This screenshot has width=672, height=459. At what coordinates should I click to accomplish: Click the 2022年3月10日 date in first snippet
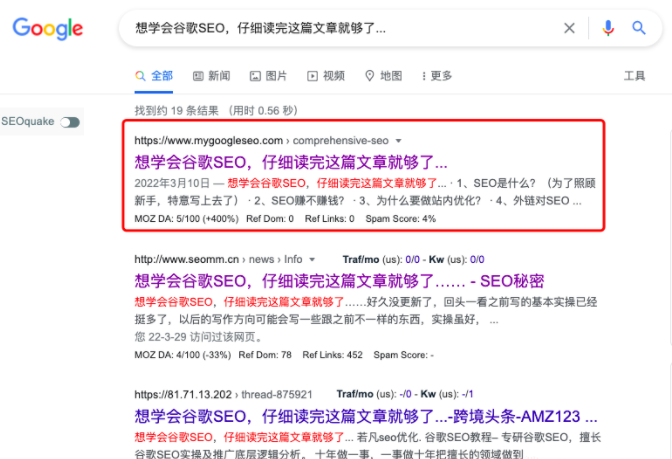(172, 183)
